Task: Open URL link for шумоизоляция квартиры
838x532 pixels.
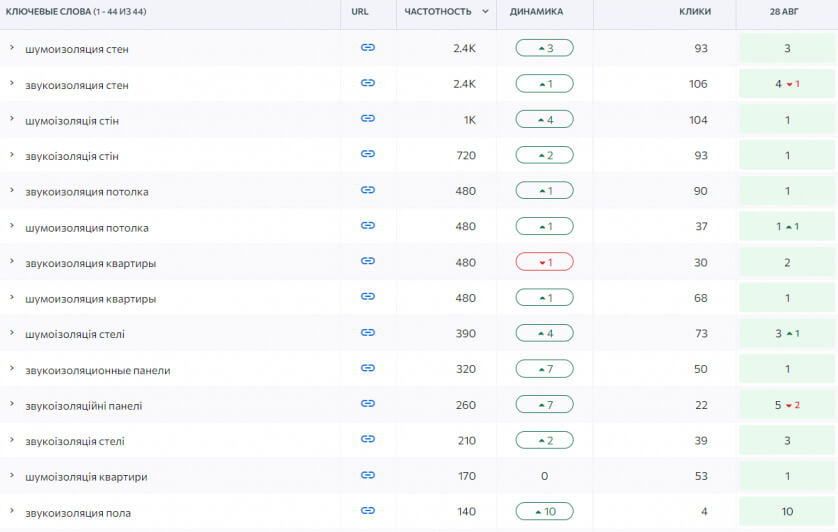Action: tap(368, 297)
